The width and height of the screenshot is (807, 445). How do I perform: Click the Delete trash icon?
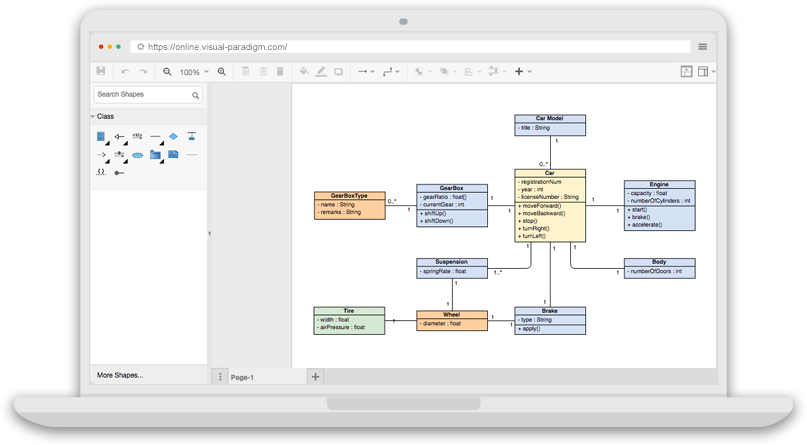pyautogui.click(x=280, y=72)
